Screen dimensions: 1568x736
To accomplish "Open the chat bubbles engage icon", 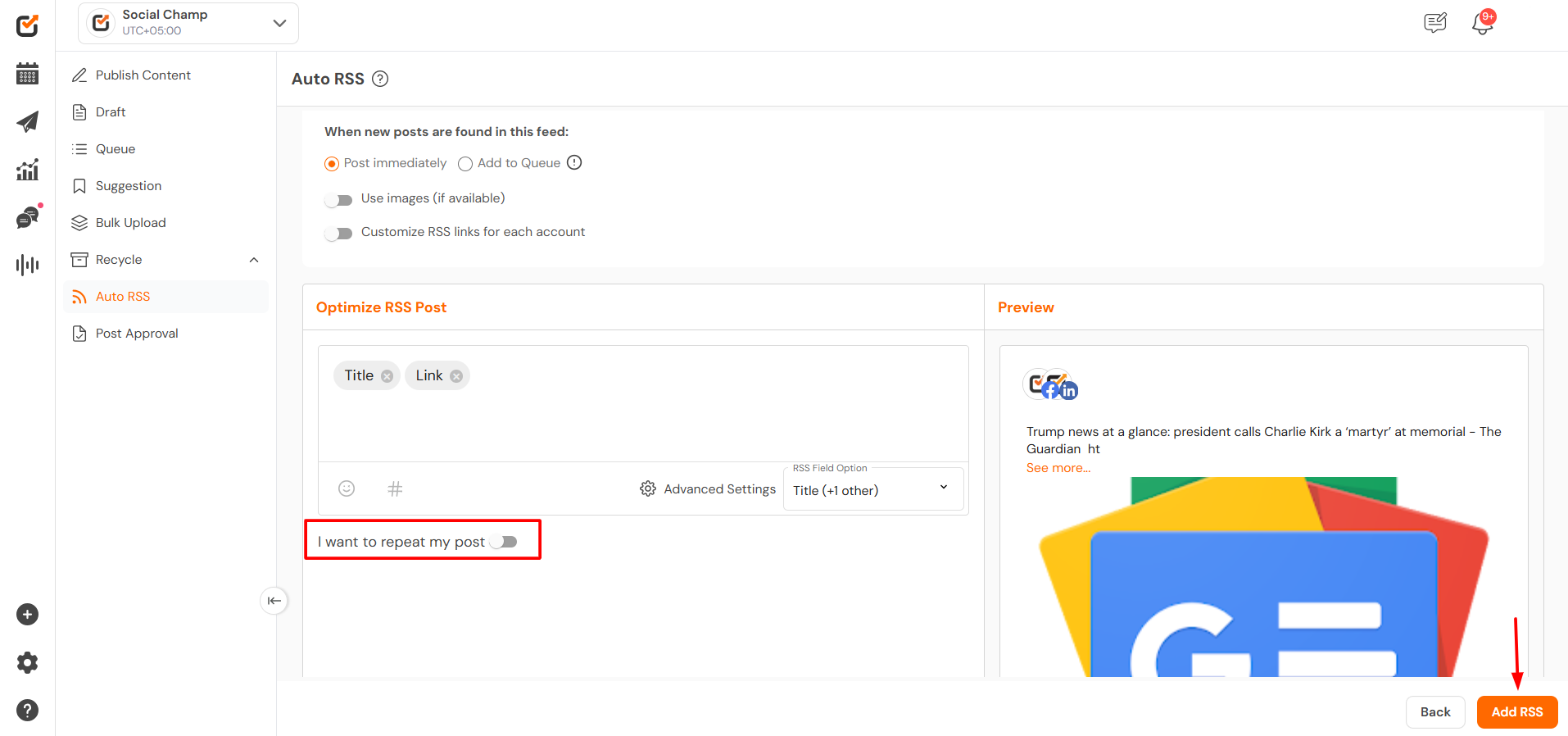I will point(27,217).
